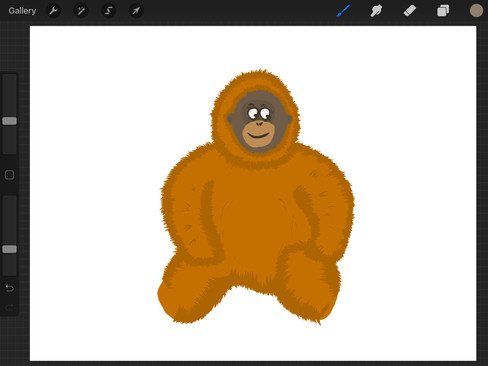
Task: Activate the Selection S-shaped tool
Action: [108, 11]
